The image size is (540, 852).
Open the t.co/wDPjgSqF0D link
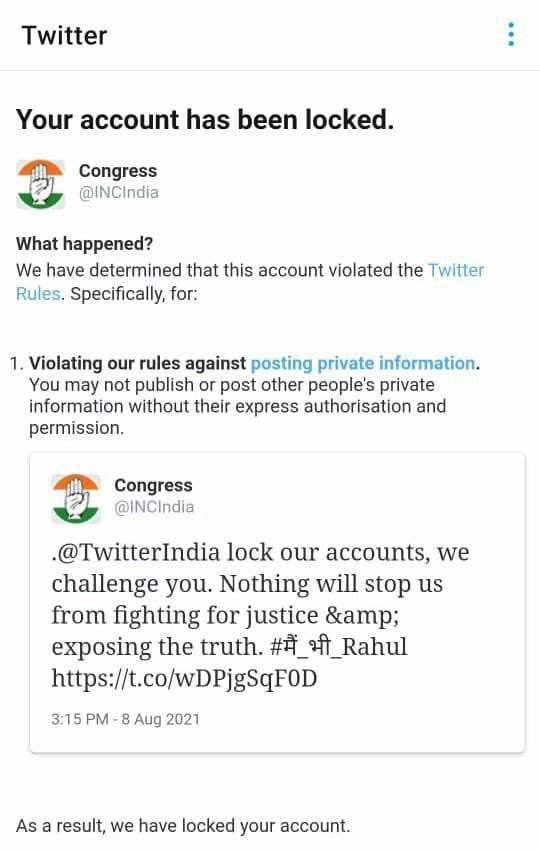pos(184,678)
